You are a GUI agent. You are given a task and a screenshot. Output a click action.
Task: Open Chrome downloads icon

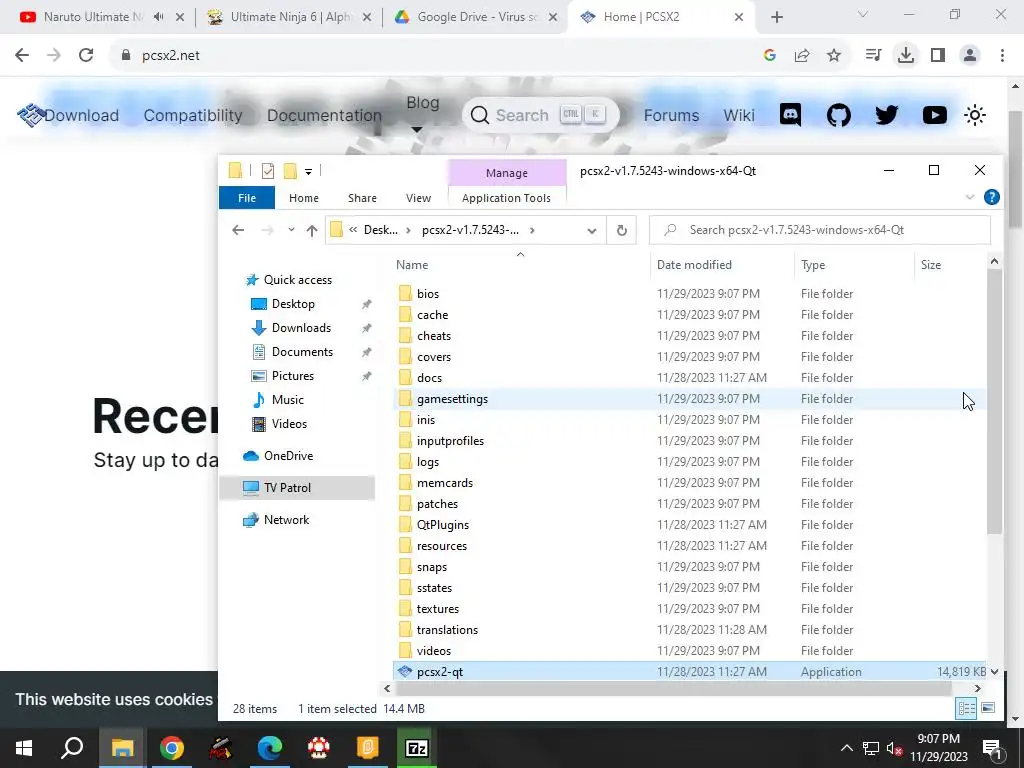pos(906,56)
